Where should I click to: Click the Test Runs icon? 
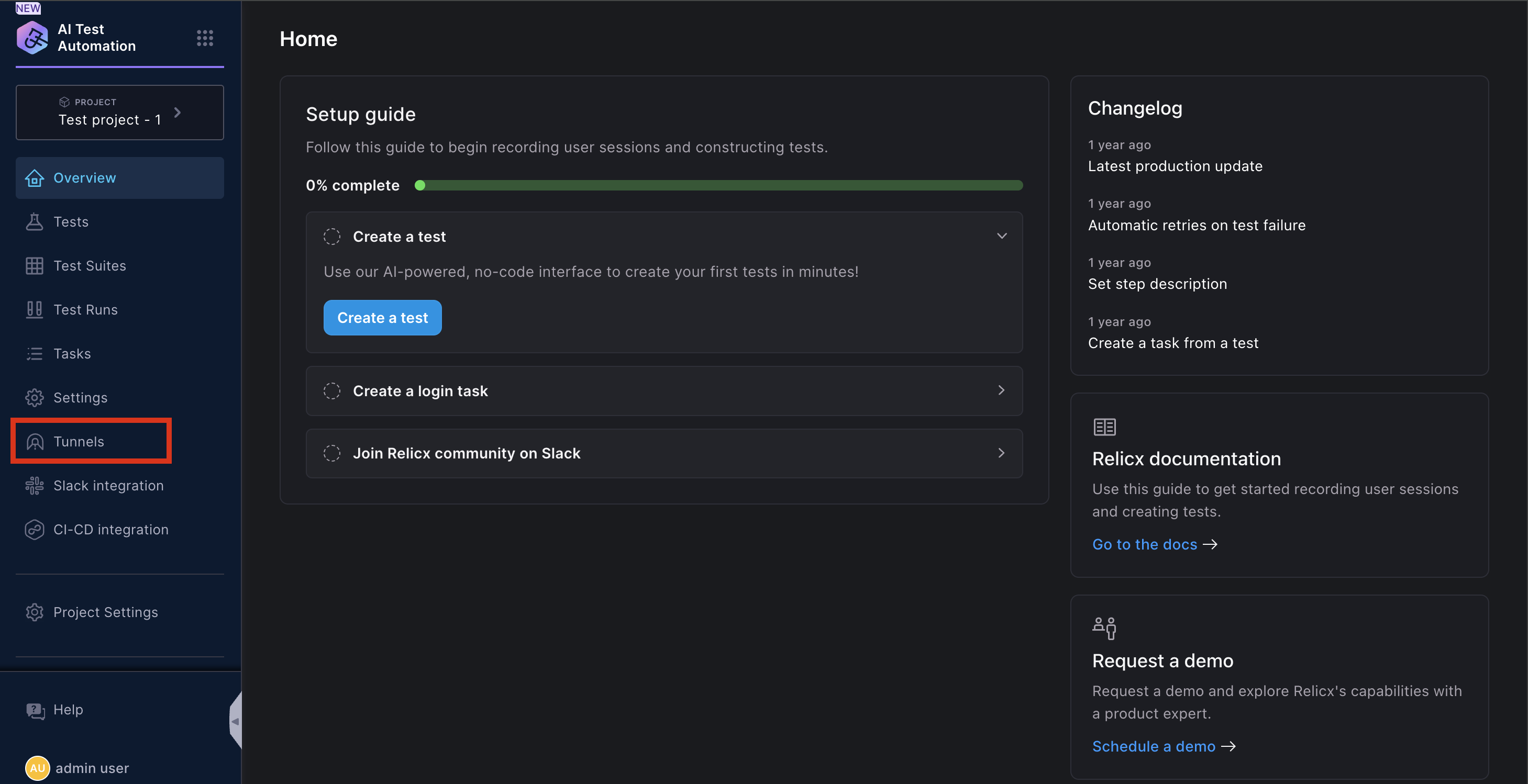[35, 309]
